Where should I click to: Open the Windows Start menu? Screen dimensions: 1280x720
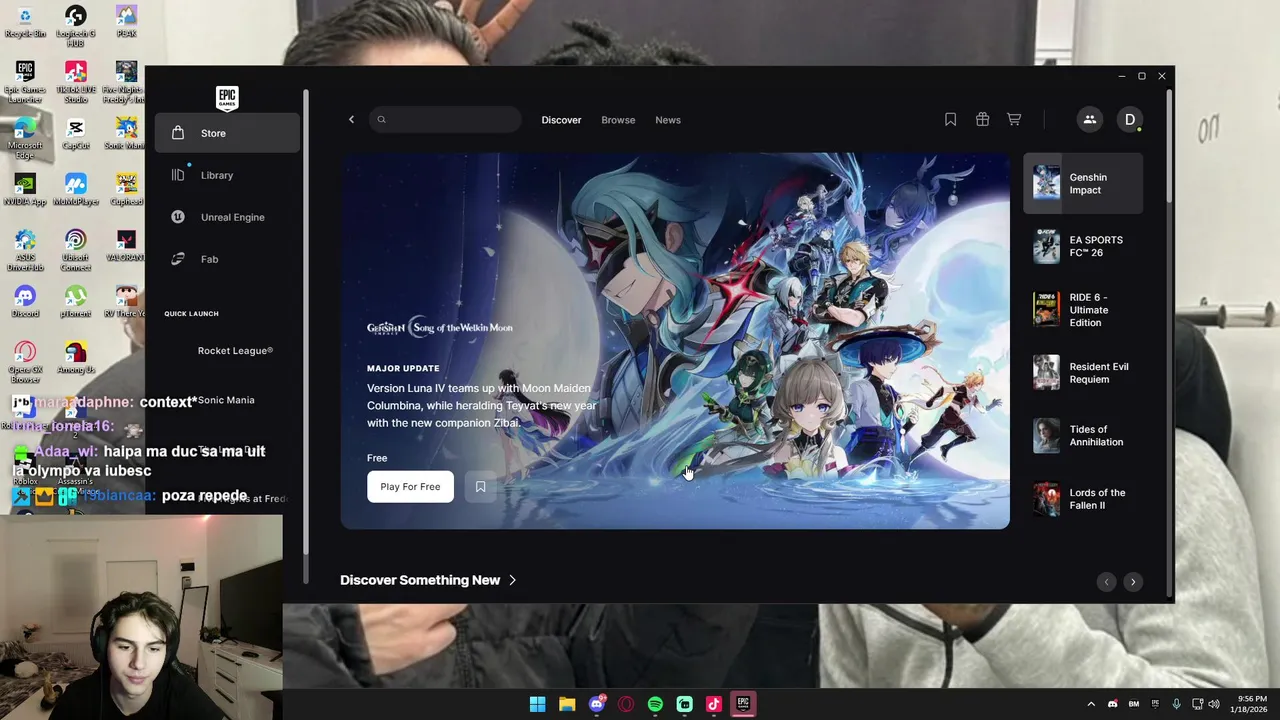[x=537, y=704]
